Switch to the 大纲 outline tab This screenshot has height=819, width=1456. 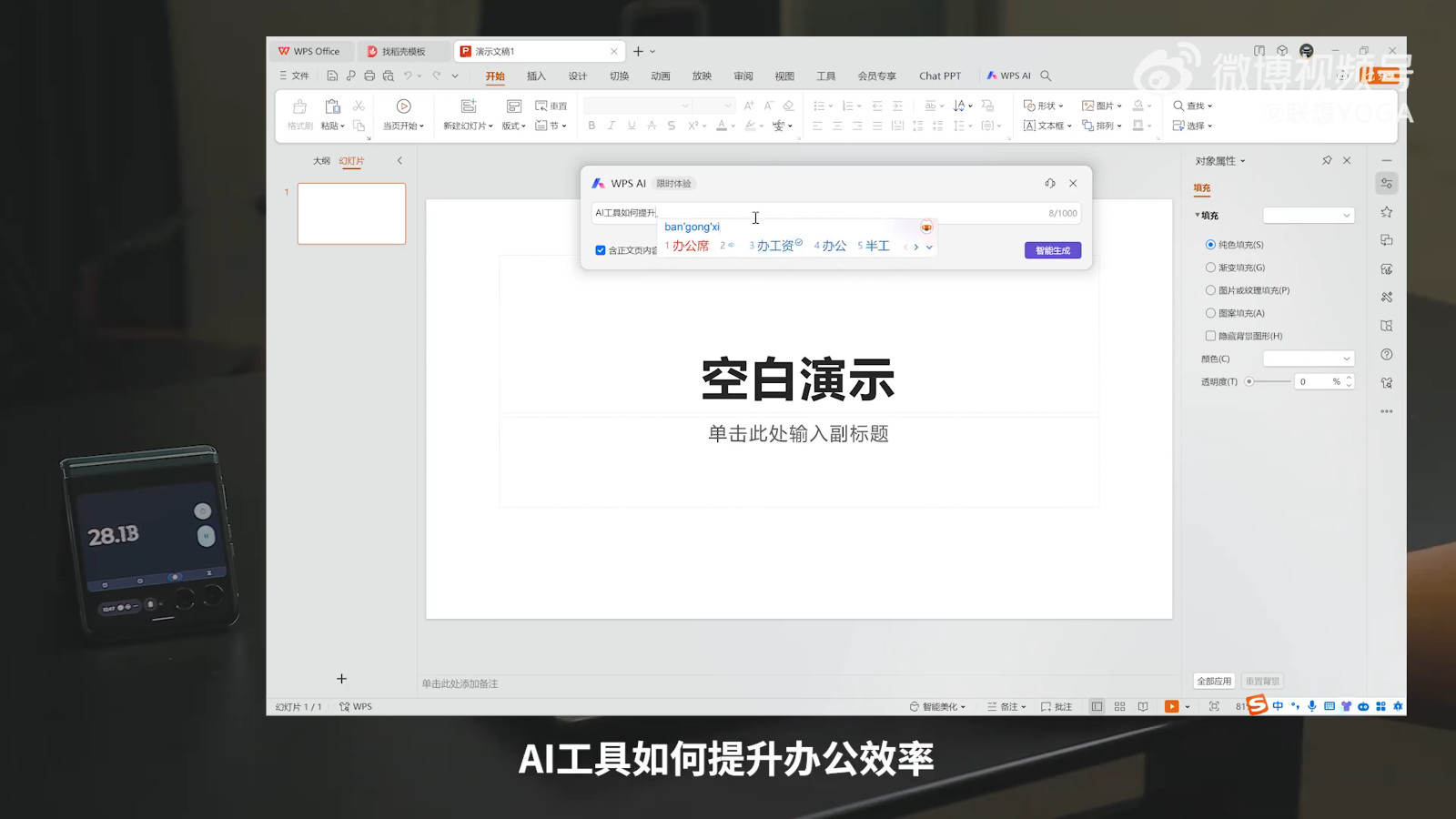[x=321, y=161]
